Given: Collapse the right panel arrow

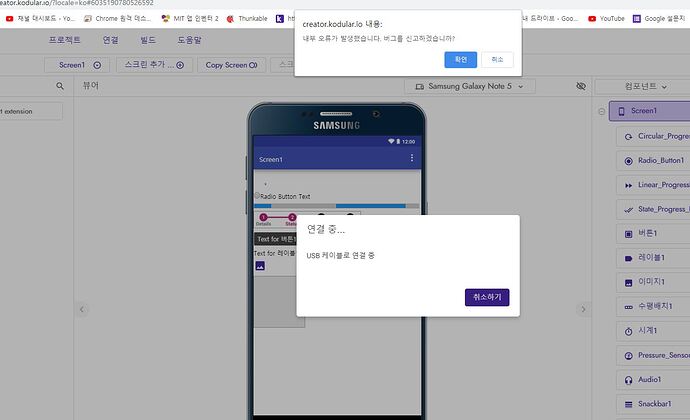Looking at the screenshot, I should point(583,309).
